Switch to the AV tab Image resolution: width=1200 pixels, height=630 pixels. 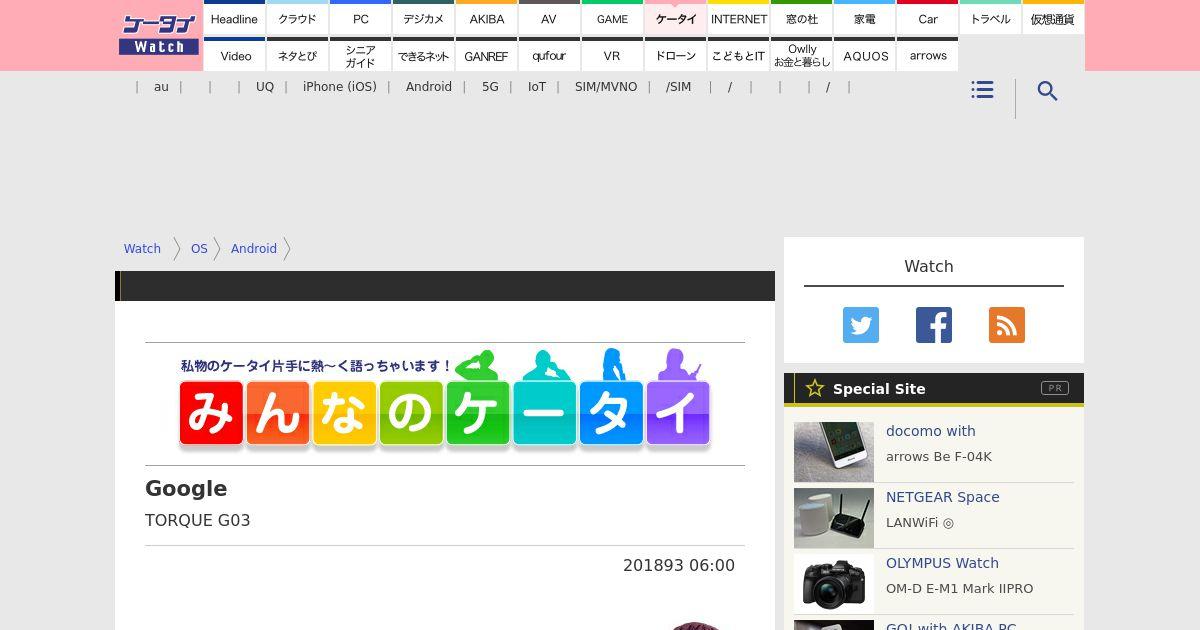point(549,18)
